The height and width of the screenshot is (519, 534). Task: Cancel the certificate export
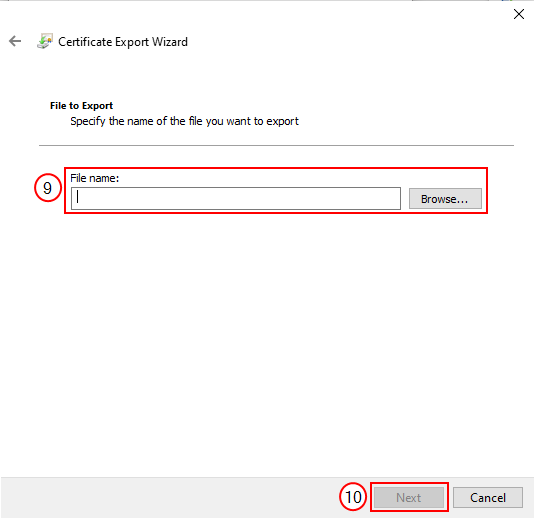pos(488,498)
